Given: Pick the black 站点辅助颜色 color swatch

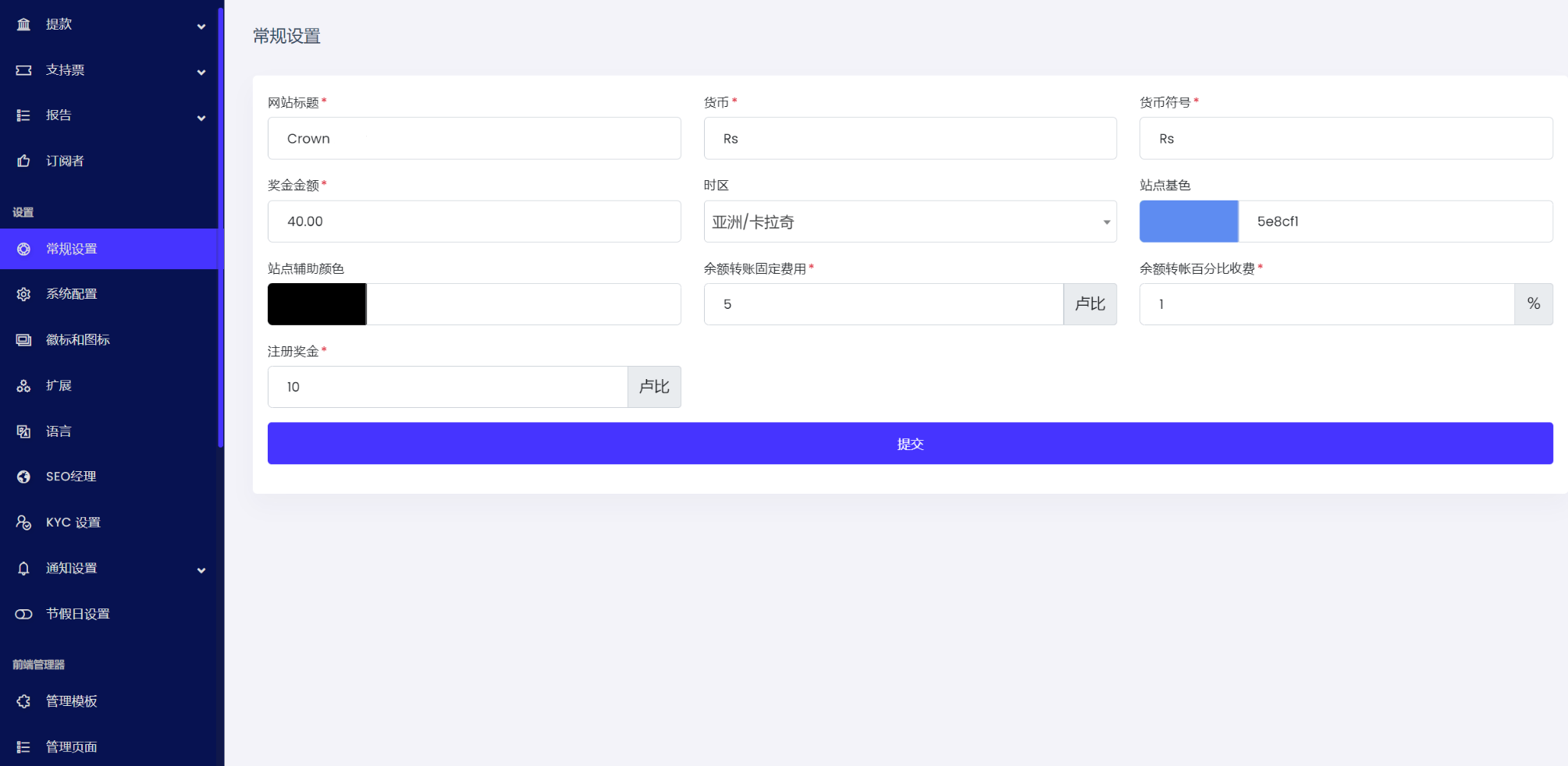Looking at the screenshot, I should point(317,304).
